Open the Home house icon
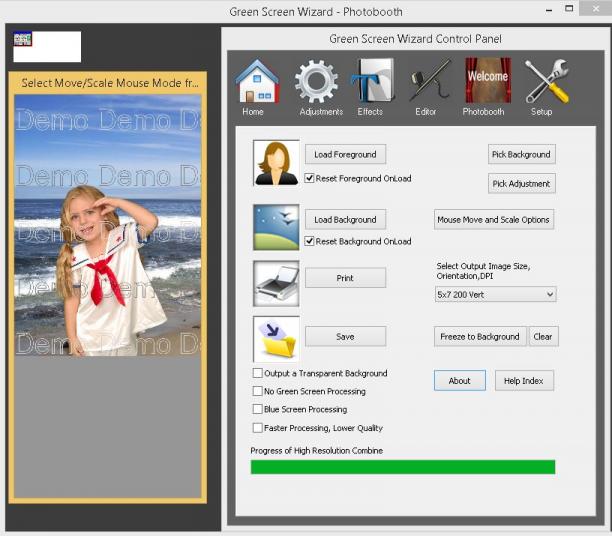The width and height of the screenshot is (612, 536). pos(257,82)
